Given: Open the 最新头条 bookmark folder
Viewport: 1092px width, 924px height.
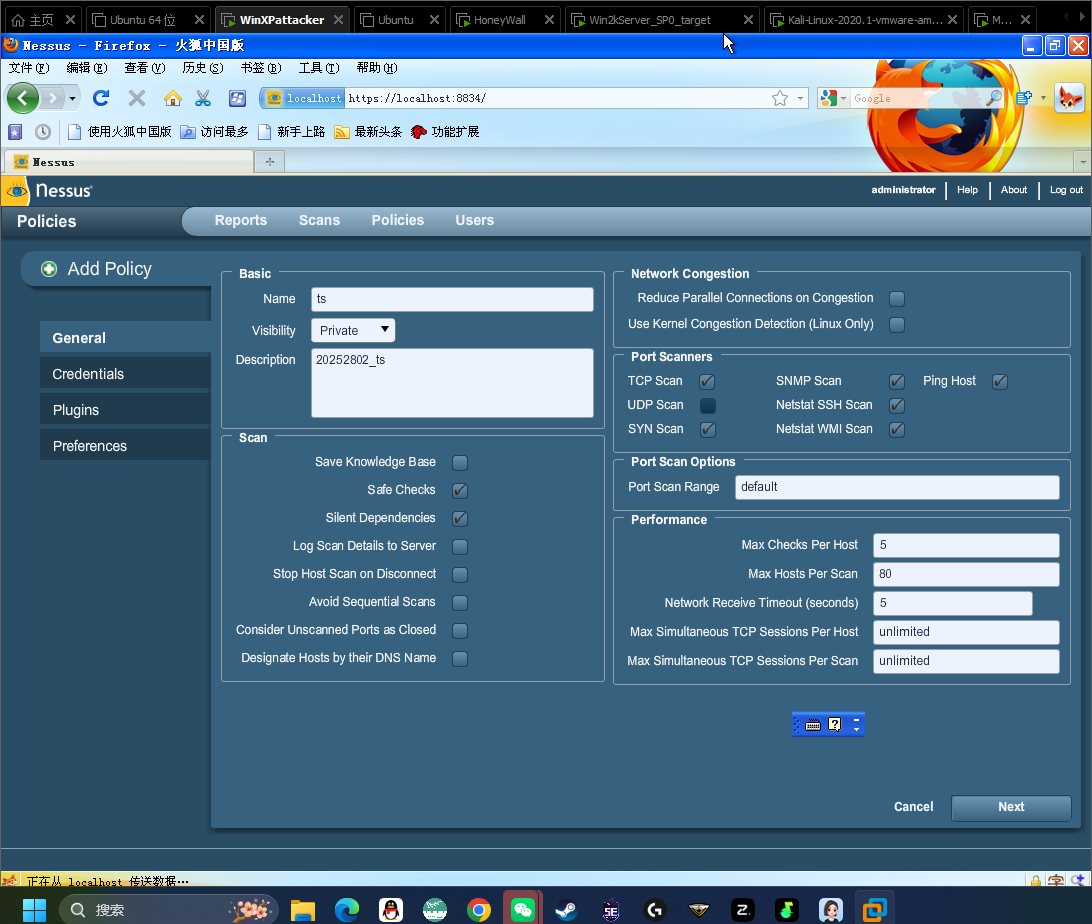Looking at the screenshot, I should (368, 132).
